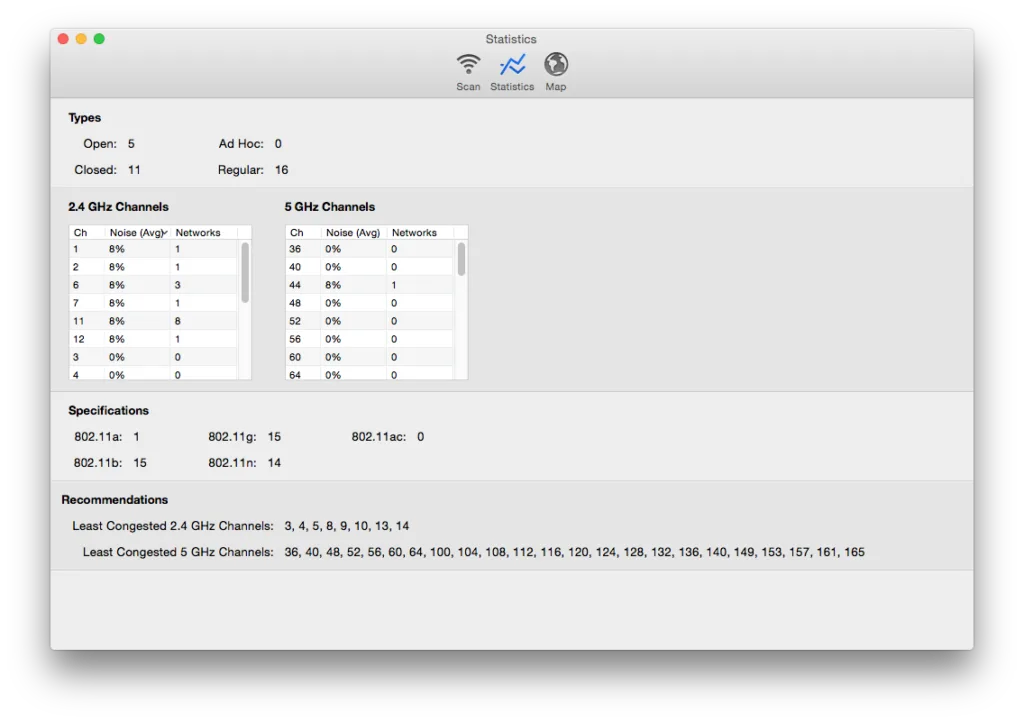
Task: Open the Map view
Action: click(555, 70)
